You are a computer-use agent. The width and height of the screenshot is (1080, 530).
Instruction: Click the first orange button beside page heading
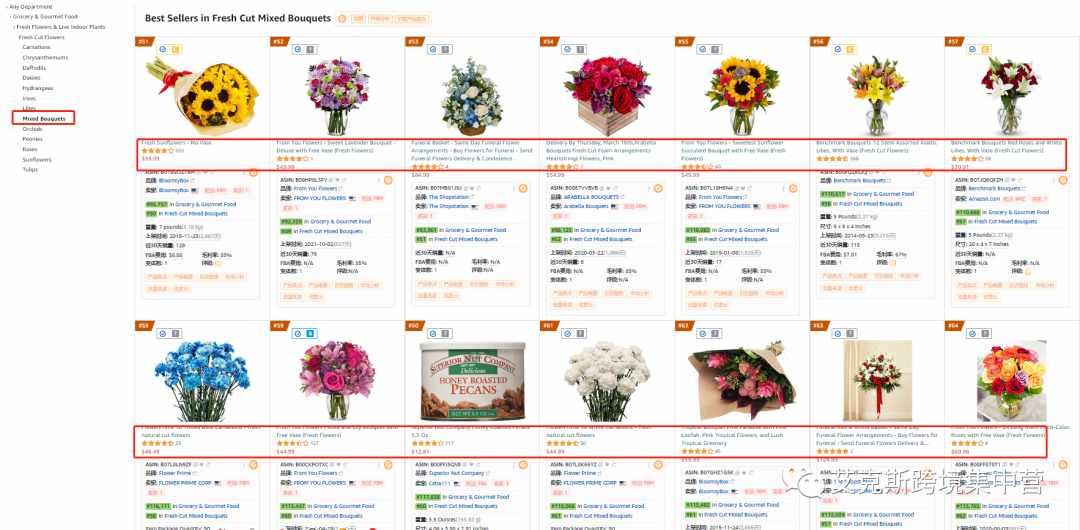[357, 19]
